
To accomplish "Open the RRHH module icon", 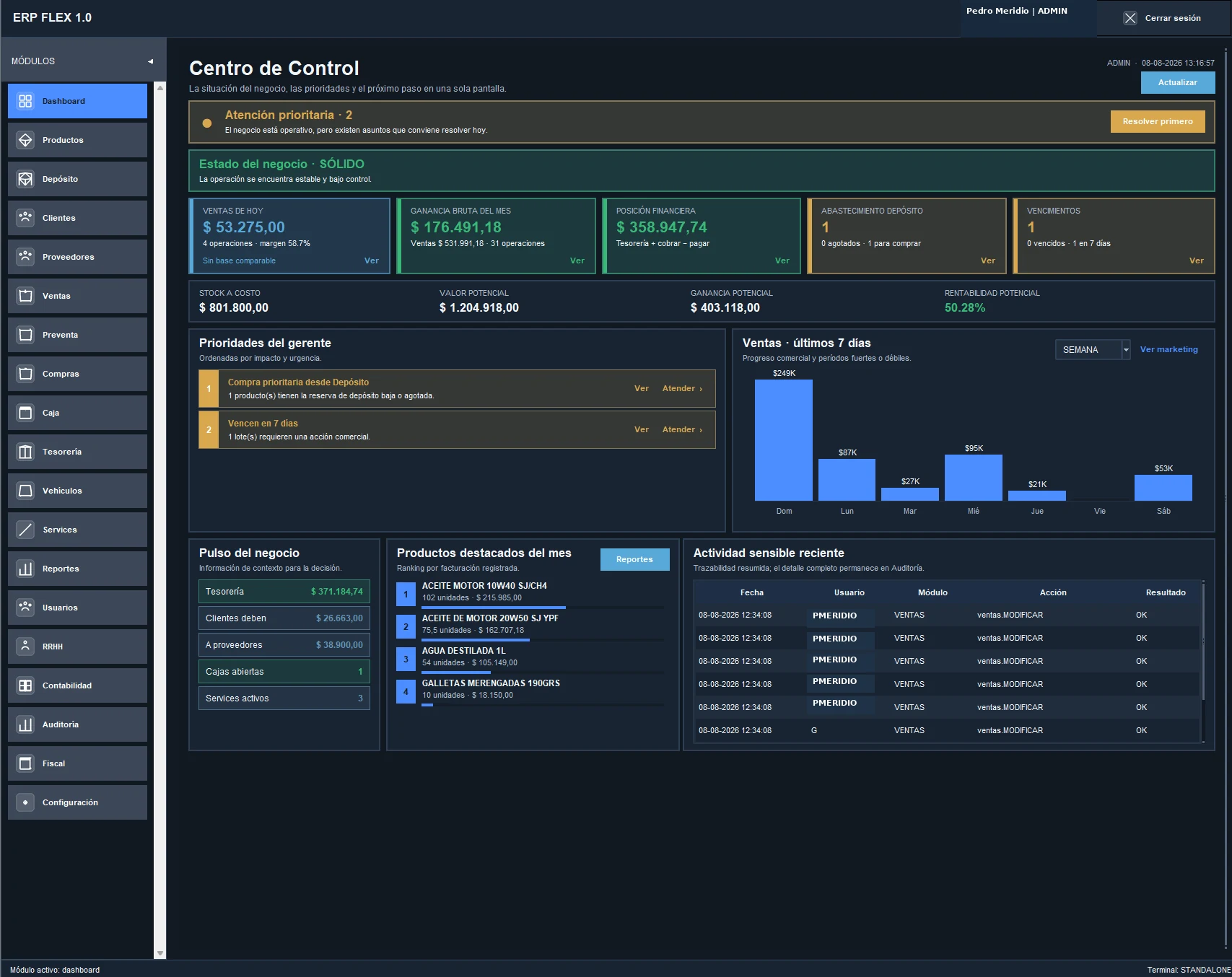I will tap(25, 647).
